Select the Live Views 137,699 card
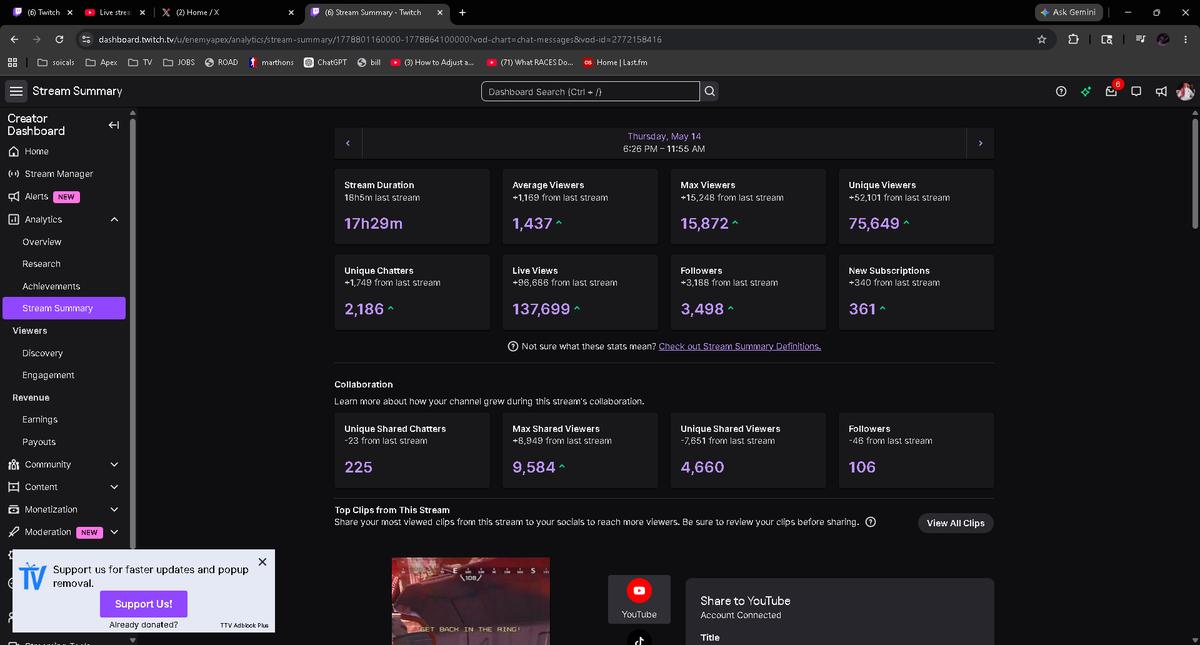Image resolution: width=1200 pixels, height=645 pixels. [580, 292]
